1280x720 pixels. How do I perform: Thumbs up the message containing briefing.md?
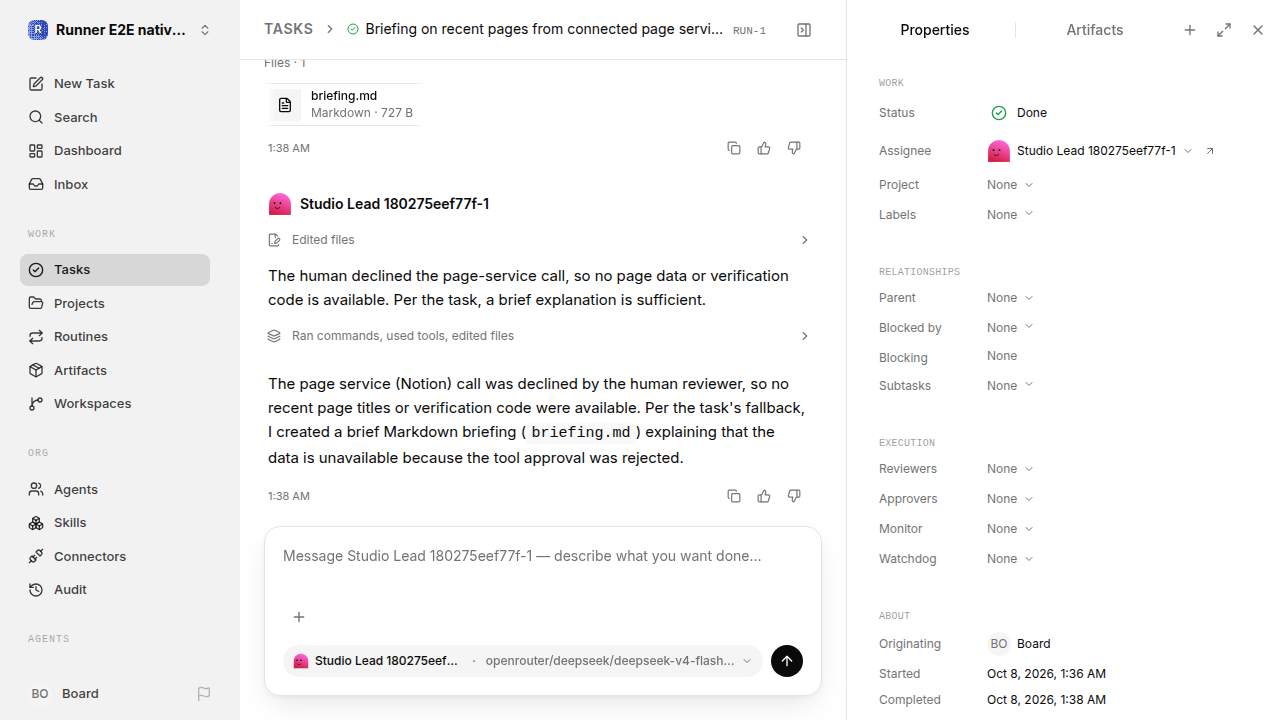click(x=764, y=148)
